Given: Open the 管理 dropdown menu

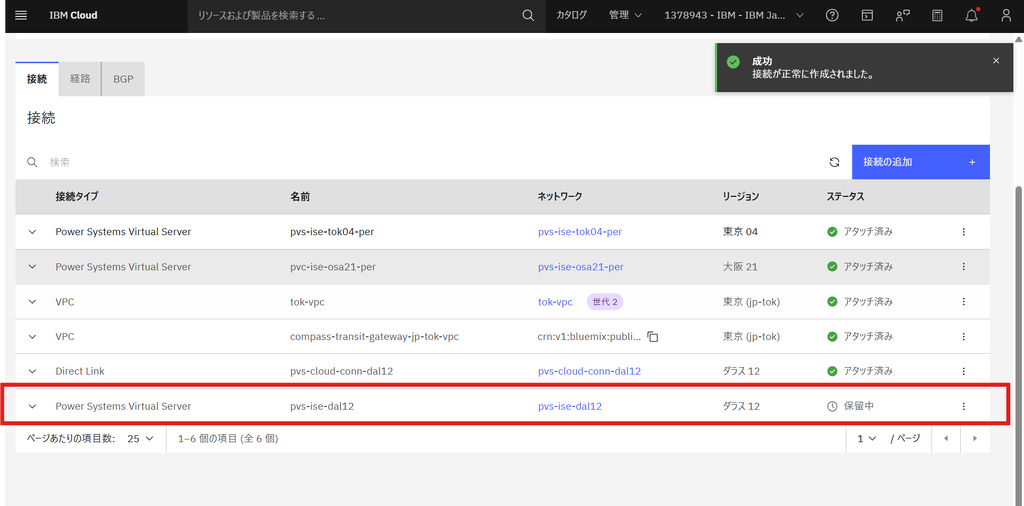Looking at the screenshot, I should 625,15.
